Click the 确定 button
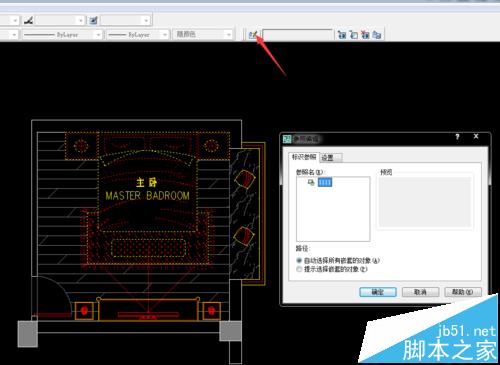This screenshot has width=500, height=365. tap(378, 292)
